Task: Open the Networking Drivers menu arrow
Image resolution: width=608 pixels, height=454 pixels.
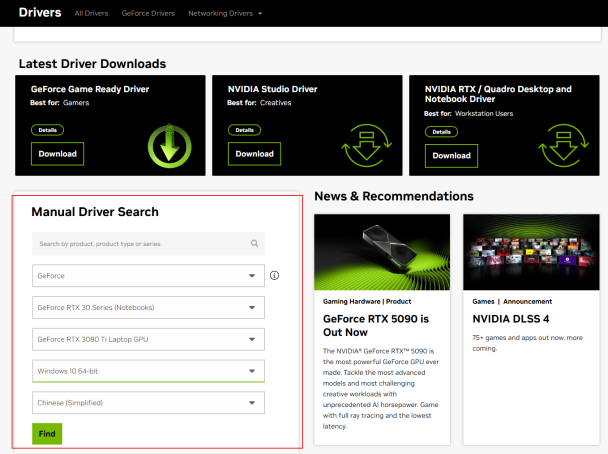Action: (x=260, y=14)
